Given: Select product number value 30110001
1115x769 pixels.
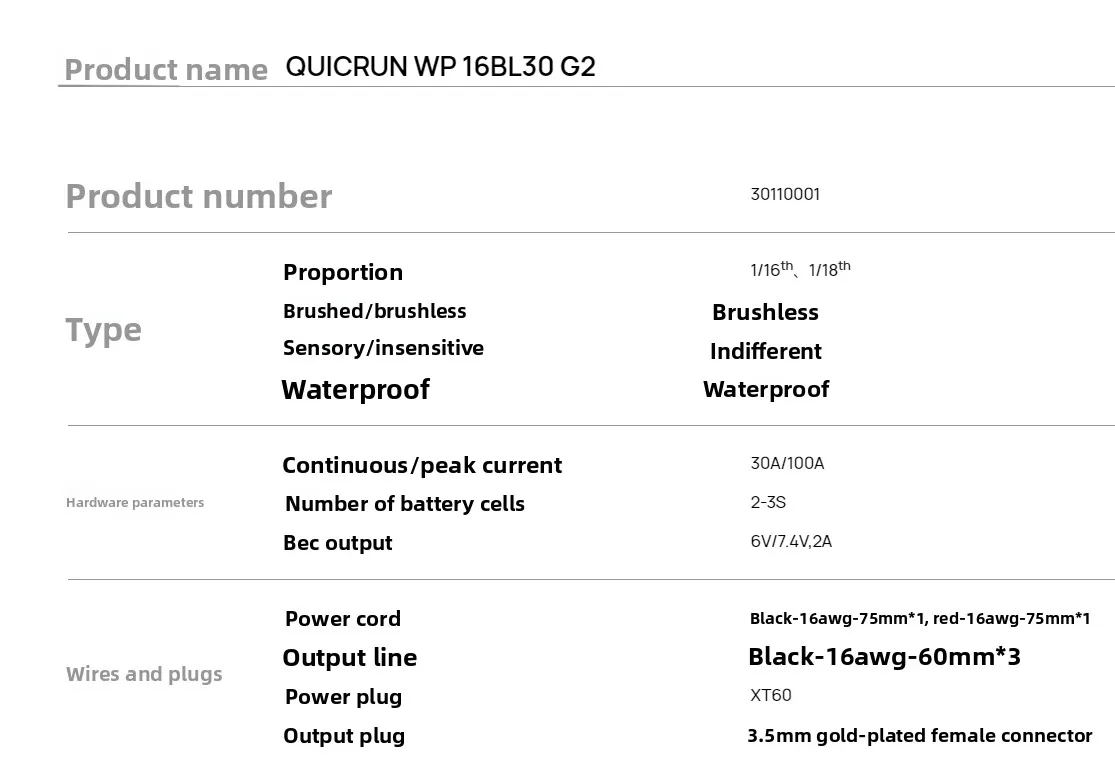Looking at the screenshot, I should [785, 194].
